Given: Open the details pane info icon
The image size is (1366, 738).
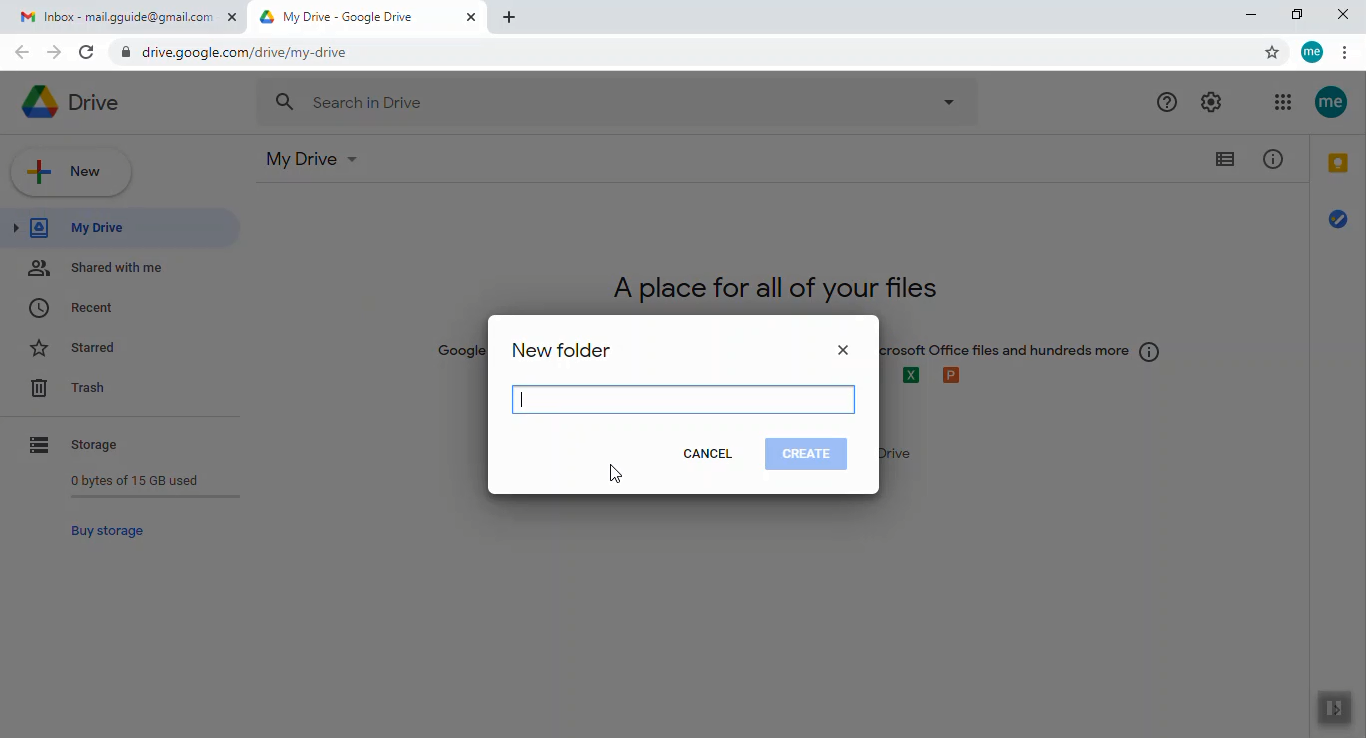Looking at the screenshot, I should pyautogui.click(x=1272, y=159).
